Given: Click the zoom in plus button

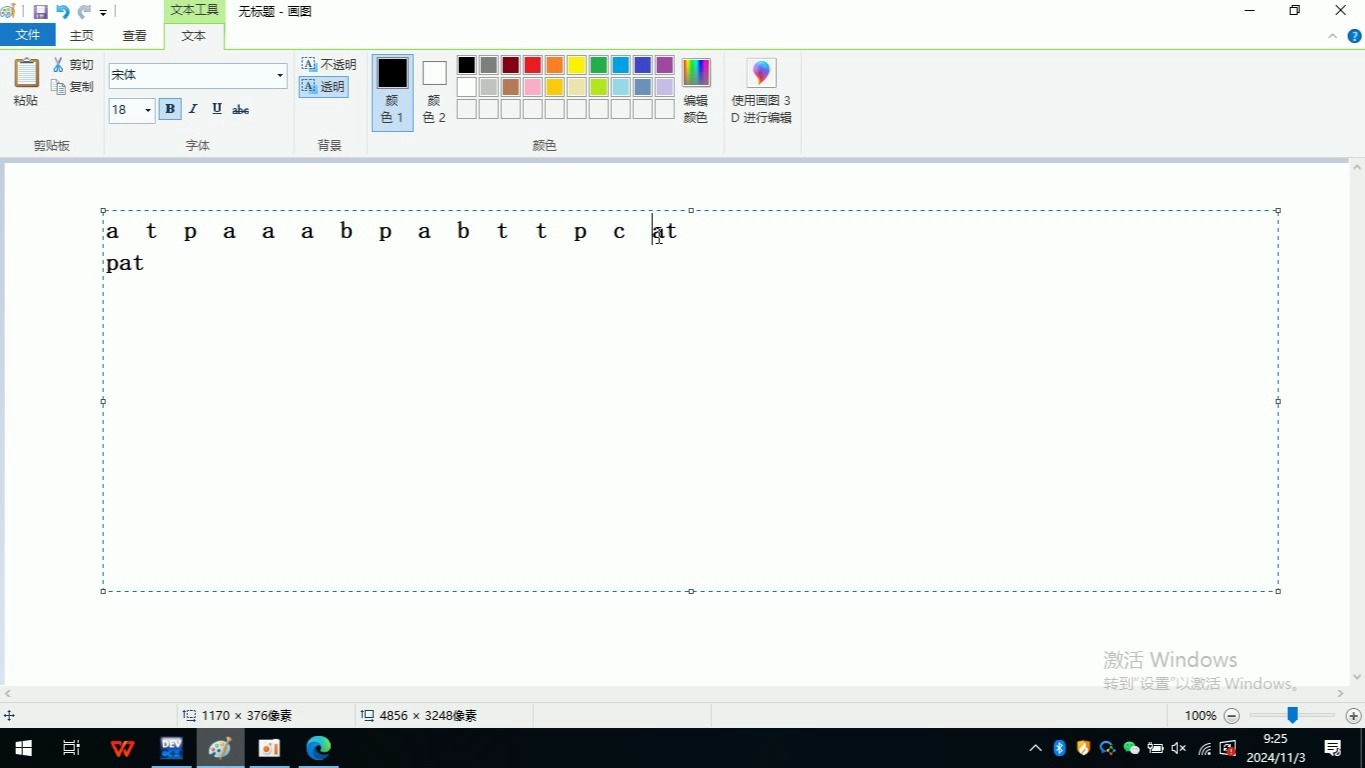Looking at the screenshot, I should coord(1354,716).
